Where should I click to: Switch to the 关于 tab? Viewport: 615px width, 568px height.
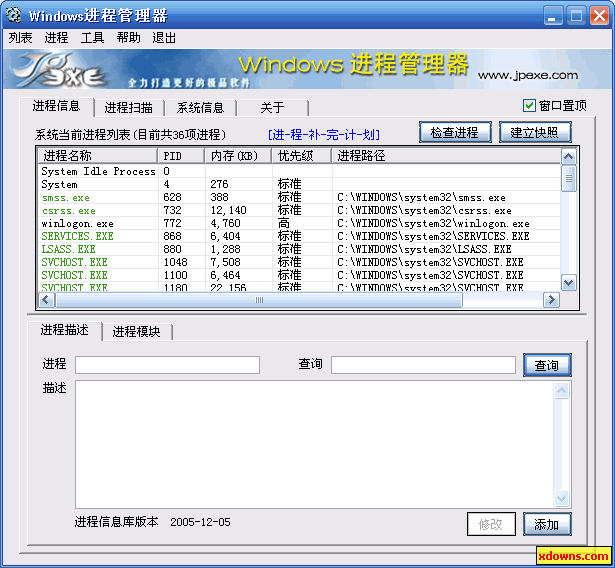(x=272, y=107)
